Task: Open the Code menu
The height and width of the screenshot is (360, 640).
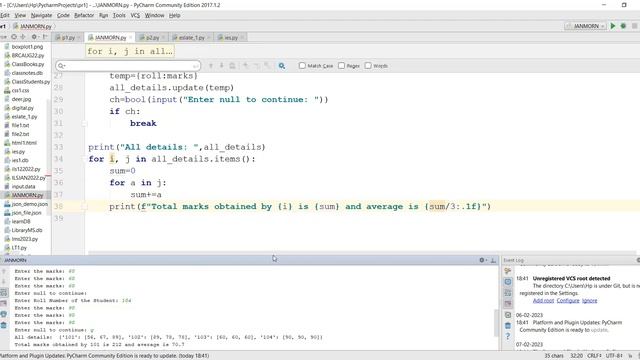Action: point(63,16)
